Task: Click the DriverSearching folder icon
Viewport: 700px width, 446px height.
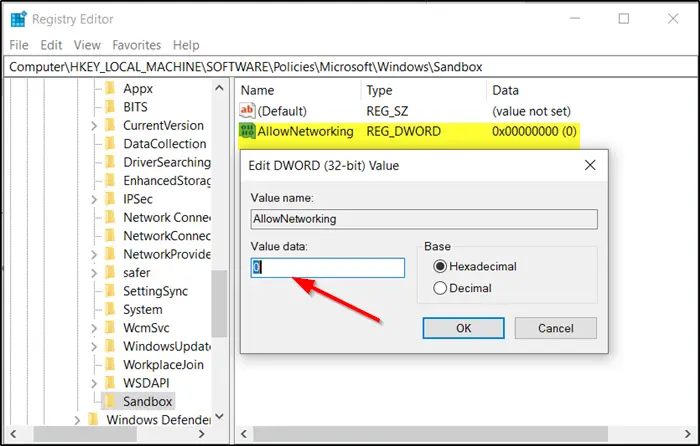Action: pos(110,162)
